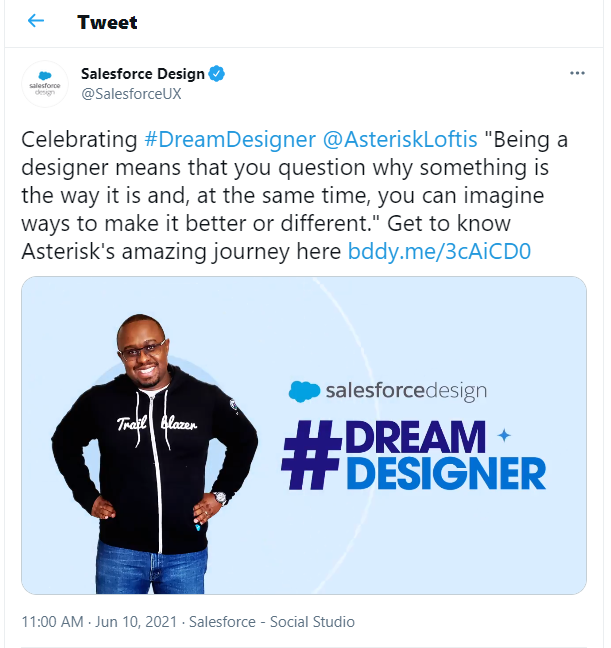Open the #DreamDesigner hashtag in tweet text

click(230, 139)
